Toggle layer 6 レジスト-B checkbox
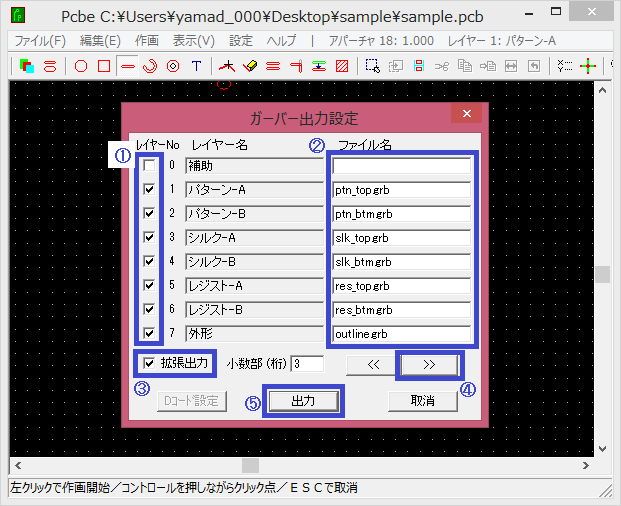 tap(149, 309)
